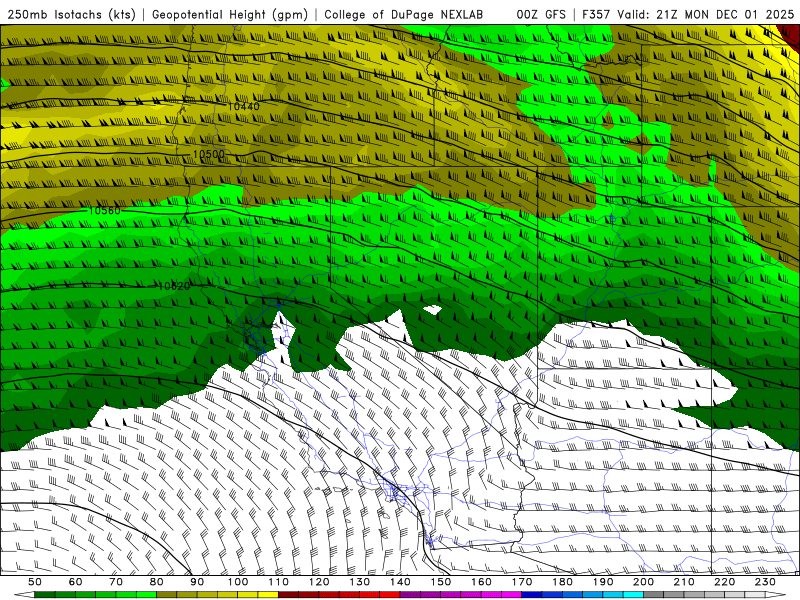This screenshot has height=600, width=800.
Task: Click the 70 knot color bar label
Action: point(116,582)
